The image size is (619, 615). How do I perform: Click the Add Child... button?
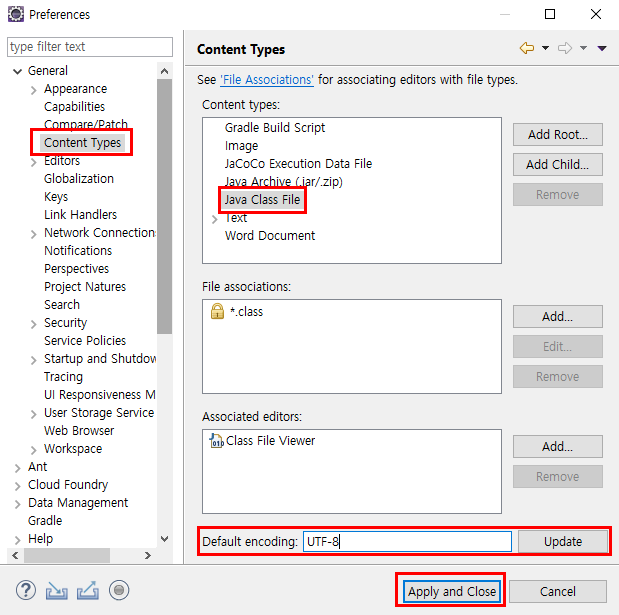coord(557,164)
